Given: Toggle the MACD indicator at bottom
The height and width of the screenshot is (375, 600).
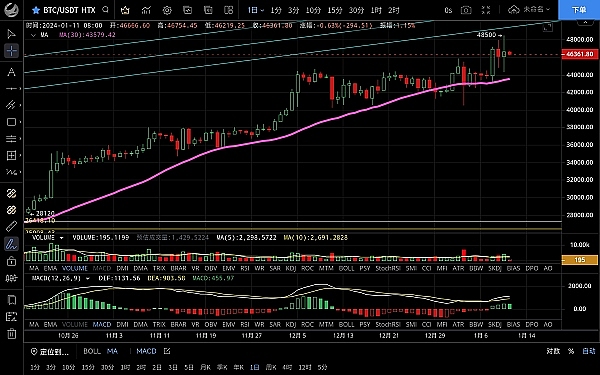Looking at the screenshot, I should coord(146,351).
